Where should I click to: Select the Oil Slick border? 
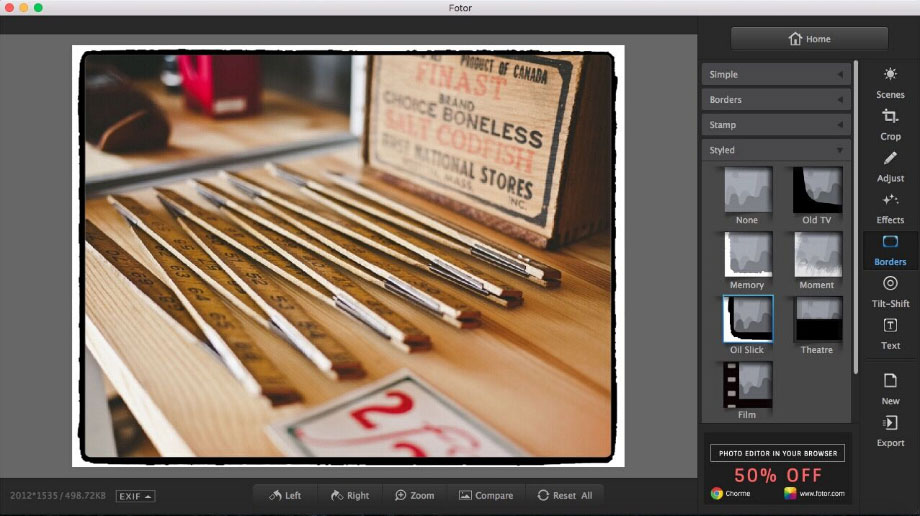pos(748,319)
